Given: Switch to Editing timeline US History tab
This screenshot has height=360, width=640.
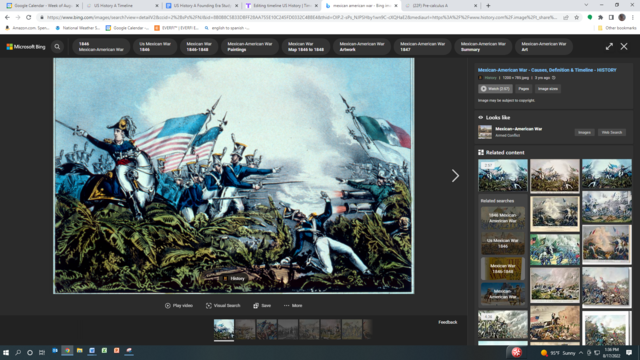Looking at the screenshot, I should pyautogui.click(x=281, y=6).
